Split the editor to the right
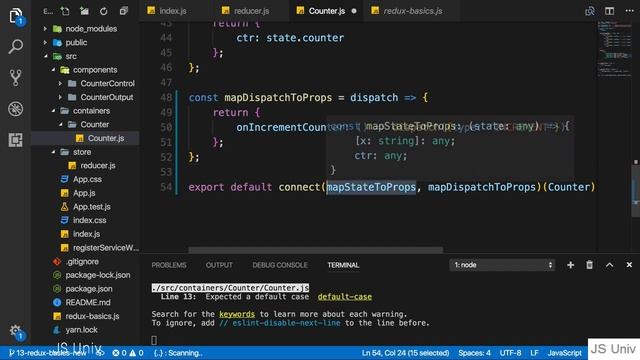Screen dimensions: 640x360 [x=609, y=11]
